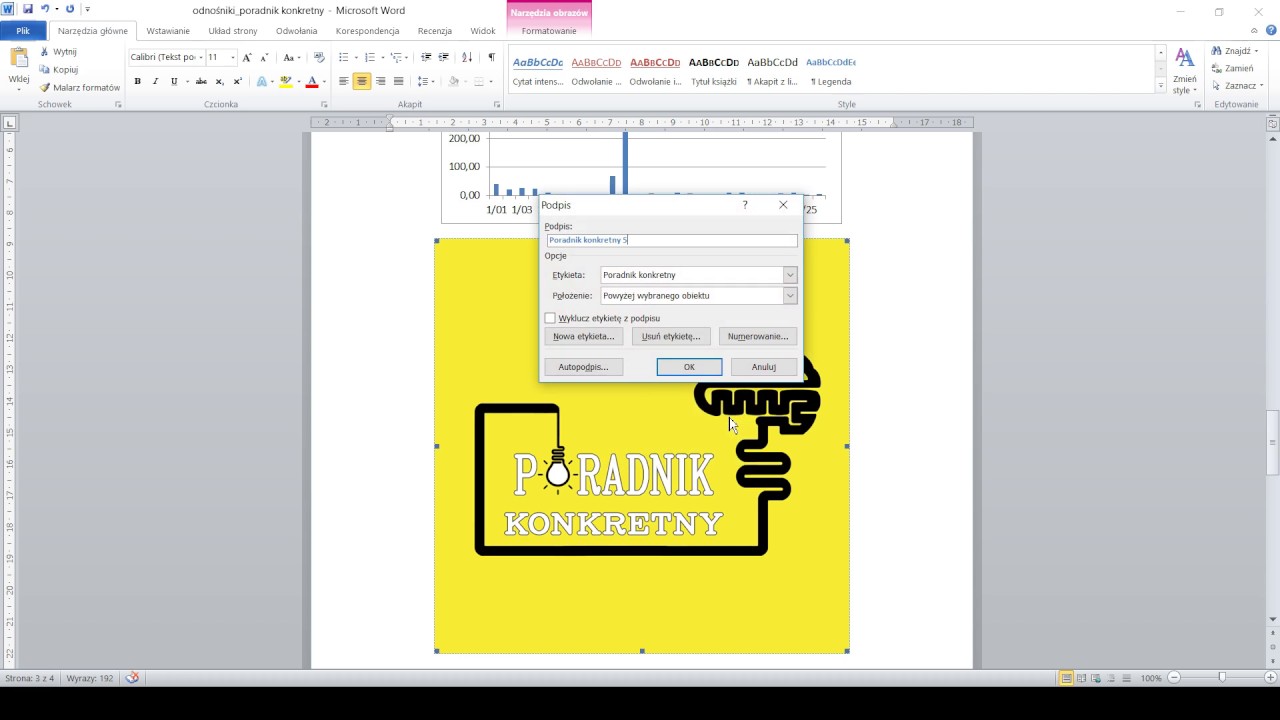
Task: Open the font size dropdown
Action: coord(233,57)
